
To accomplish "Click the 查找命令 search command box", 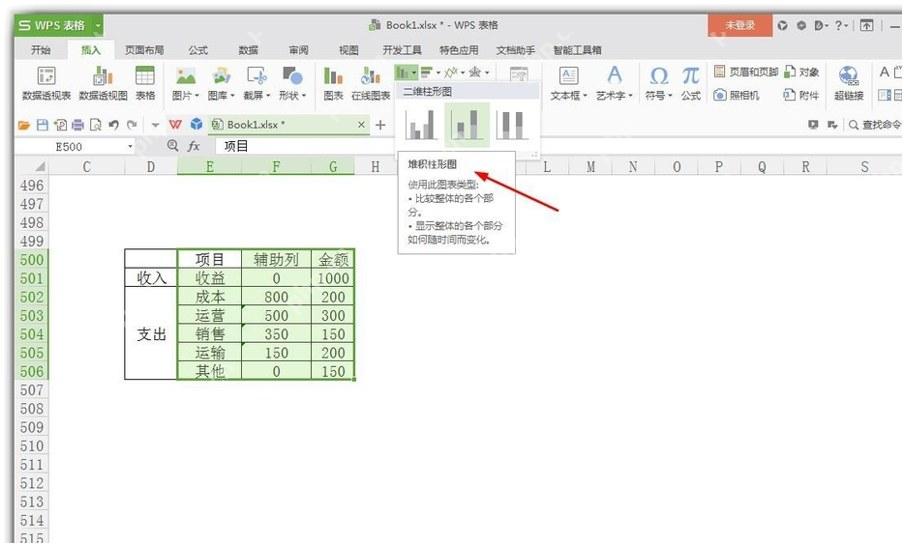I will pos(873,125).
